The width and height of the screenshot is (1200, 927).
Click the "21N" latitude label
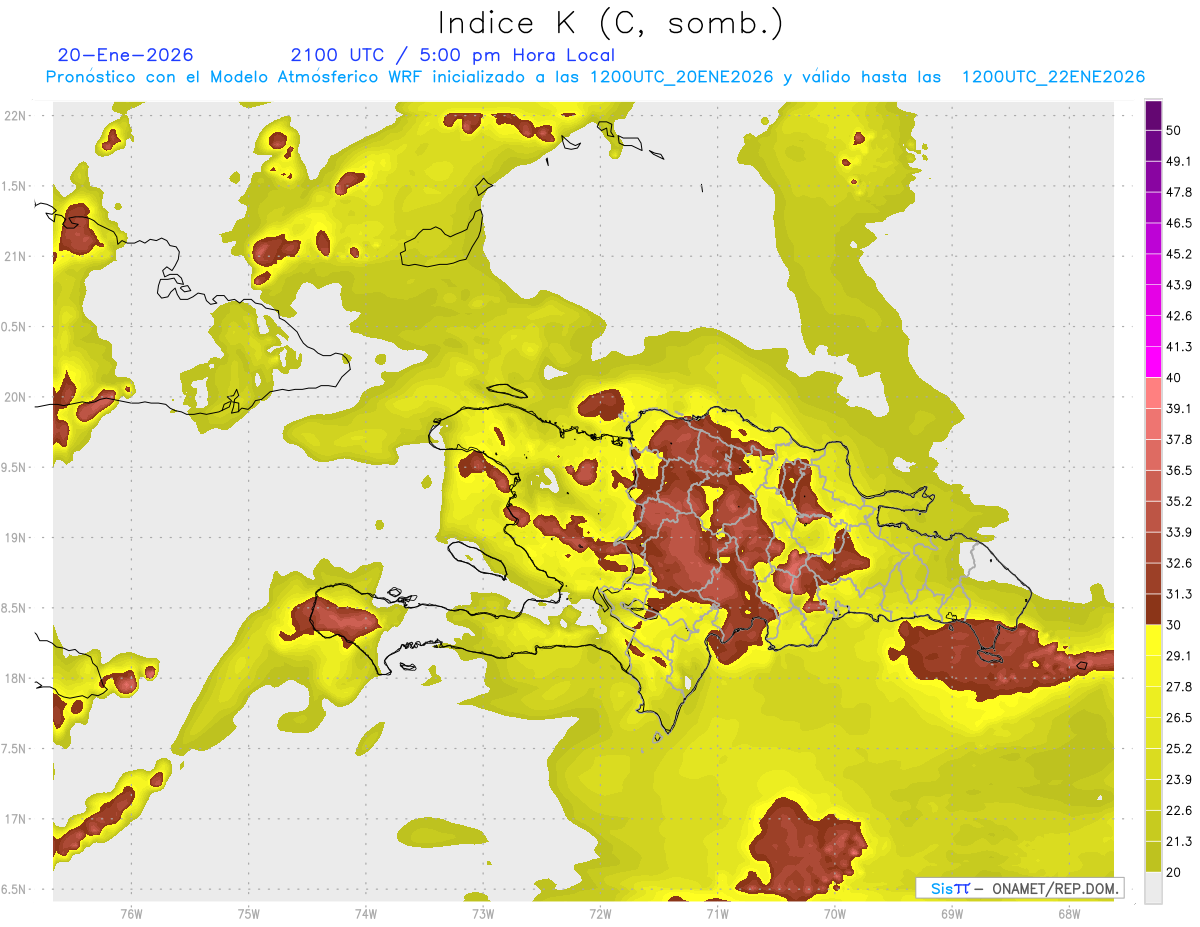point(15,257)
